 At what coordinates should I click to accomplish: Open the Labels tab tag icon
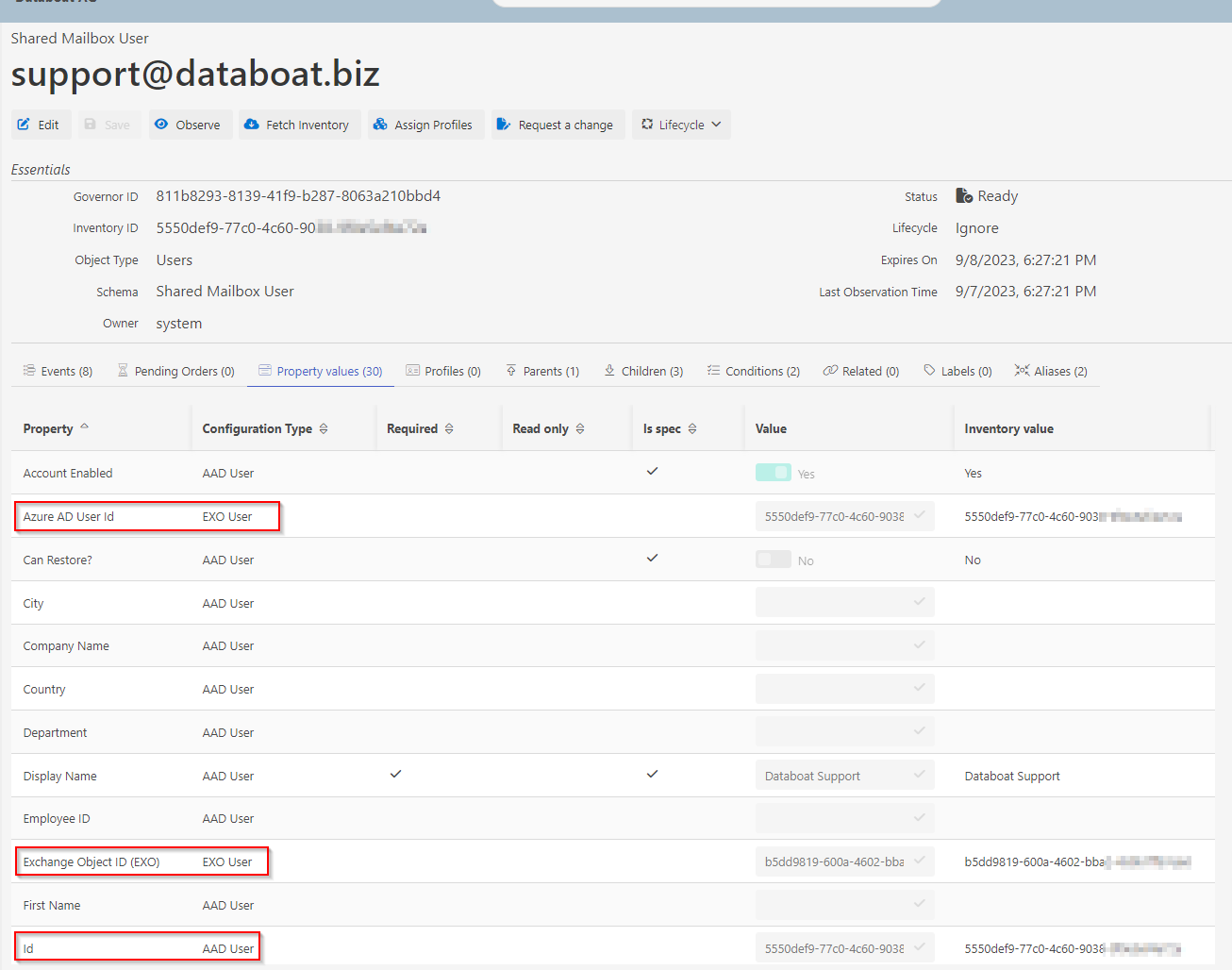929,371
